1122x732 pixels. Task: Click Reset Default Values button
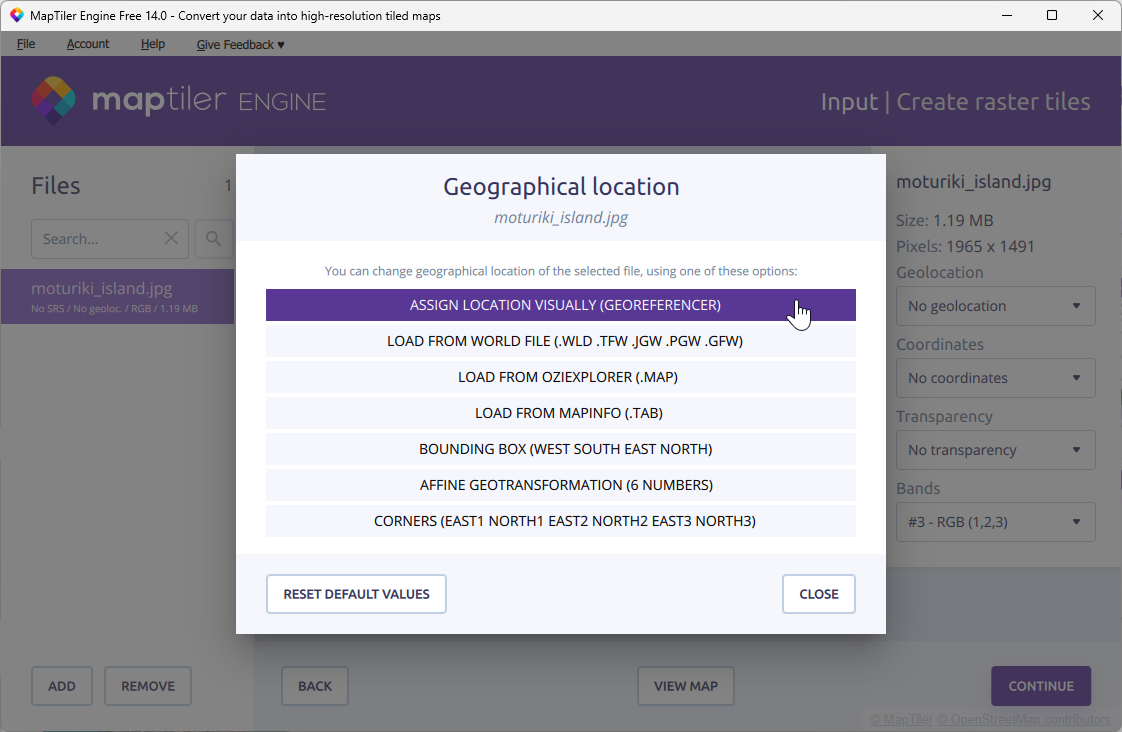[356, 594]
